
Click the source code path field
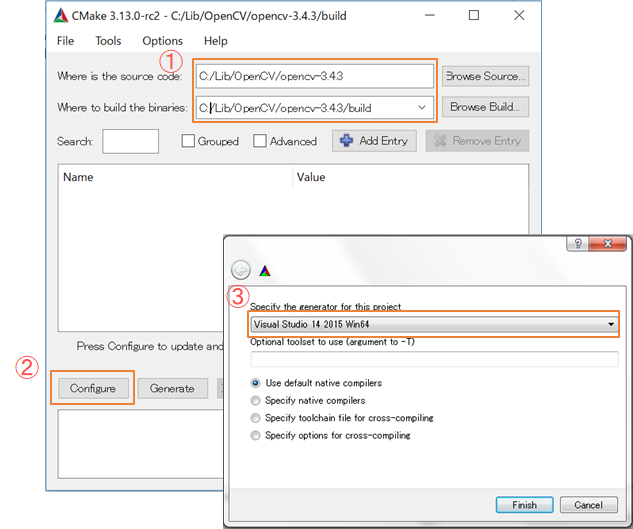[315, 76]
